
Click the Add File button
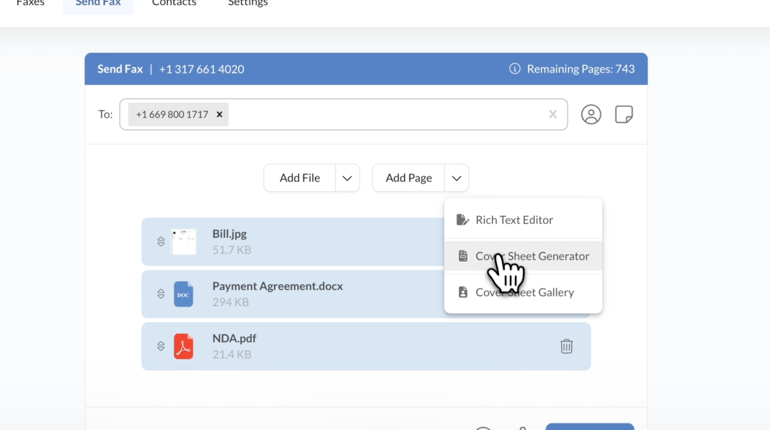(x=300, y=178)
